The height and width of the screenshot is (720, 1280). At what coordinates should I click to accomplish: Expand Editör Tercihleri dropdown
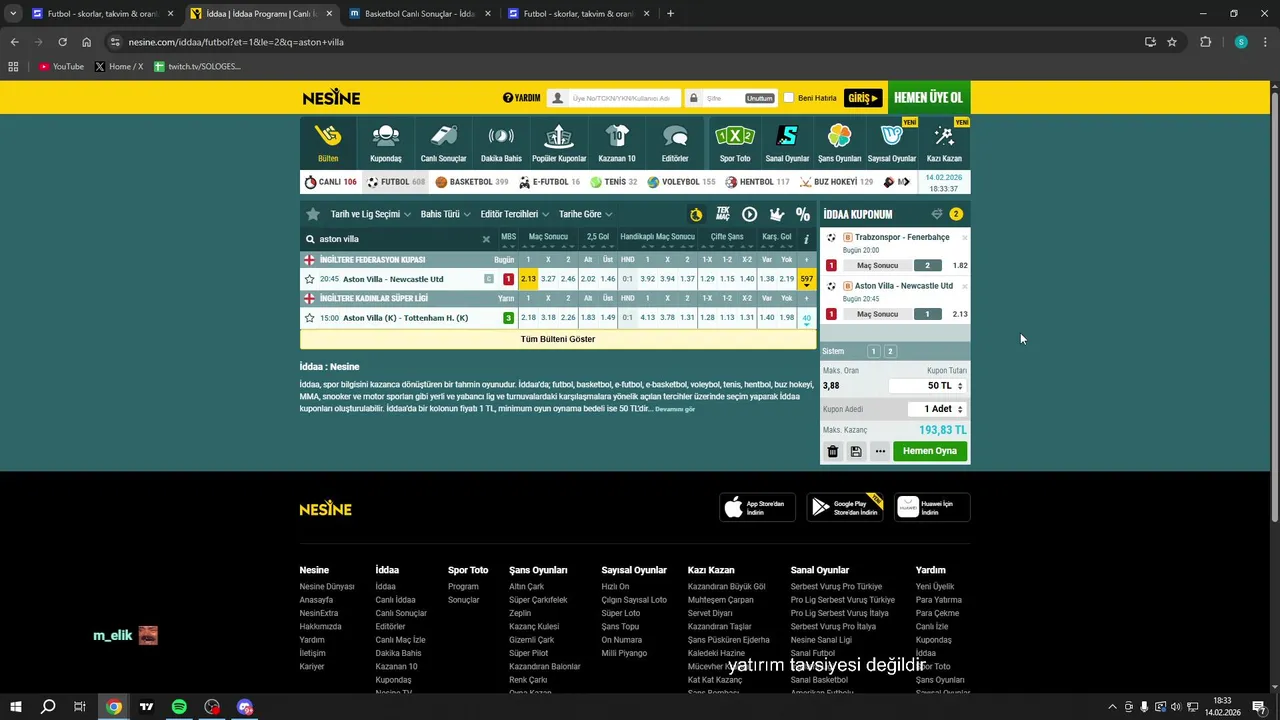point(515,214)
